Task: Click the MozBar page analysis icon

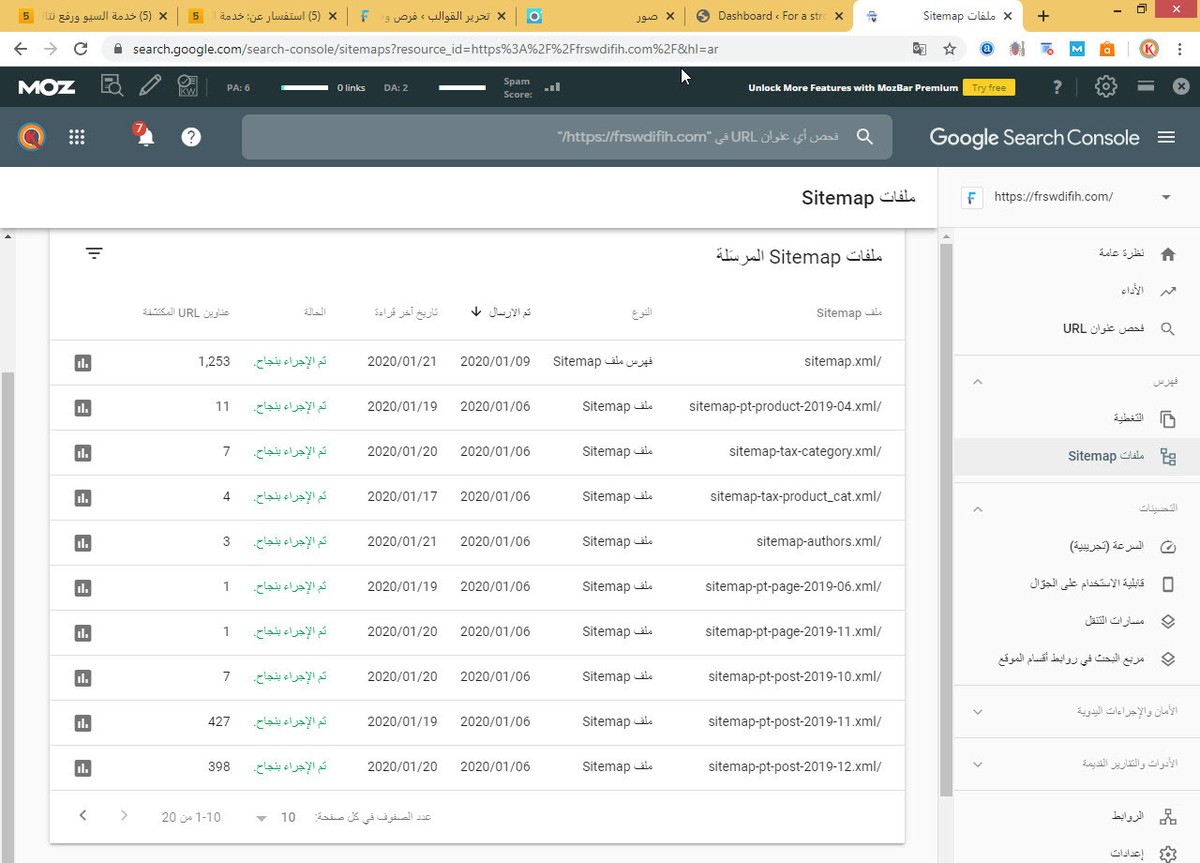Action: [x=112, y=87]
